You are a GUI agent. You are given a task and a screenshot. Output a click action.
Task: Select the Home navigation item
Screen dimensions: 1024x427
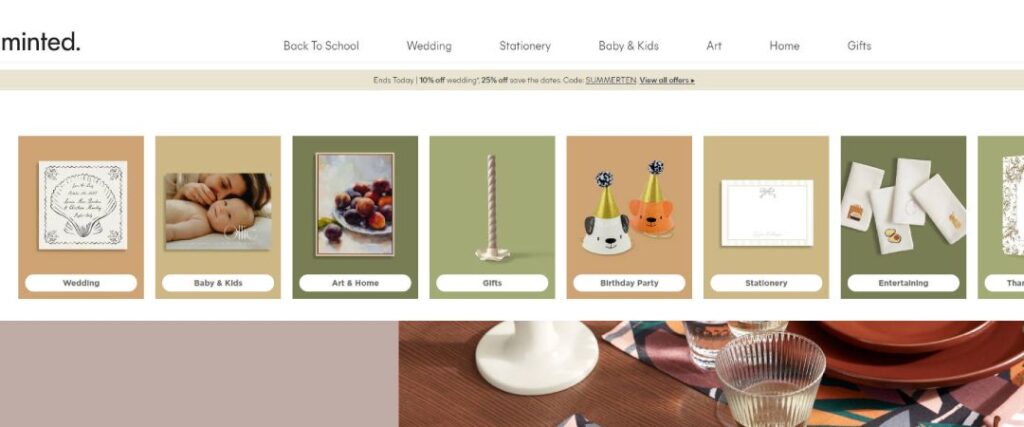click(784, 46)
